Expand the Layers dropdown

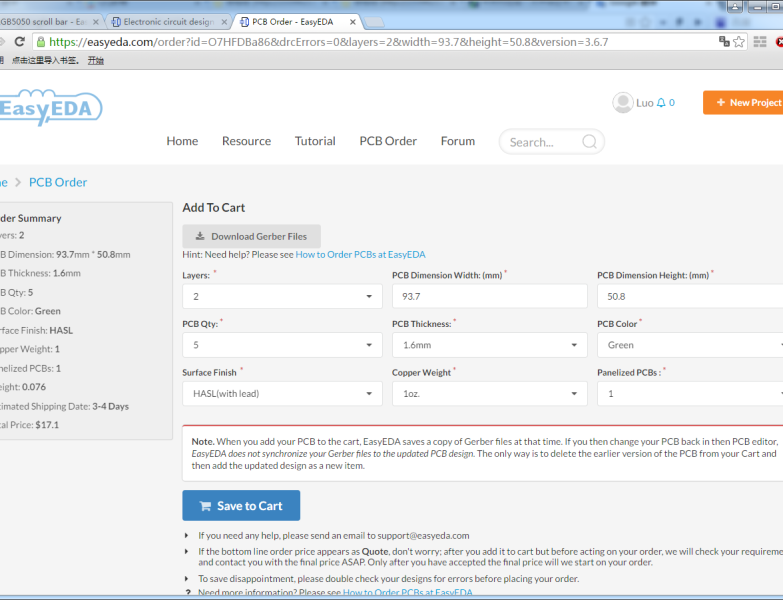coord(282,297)
